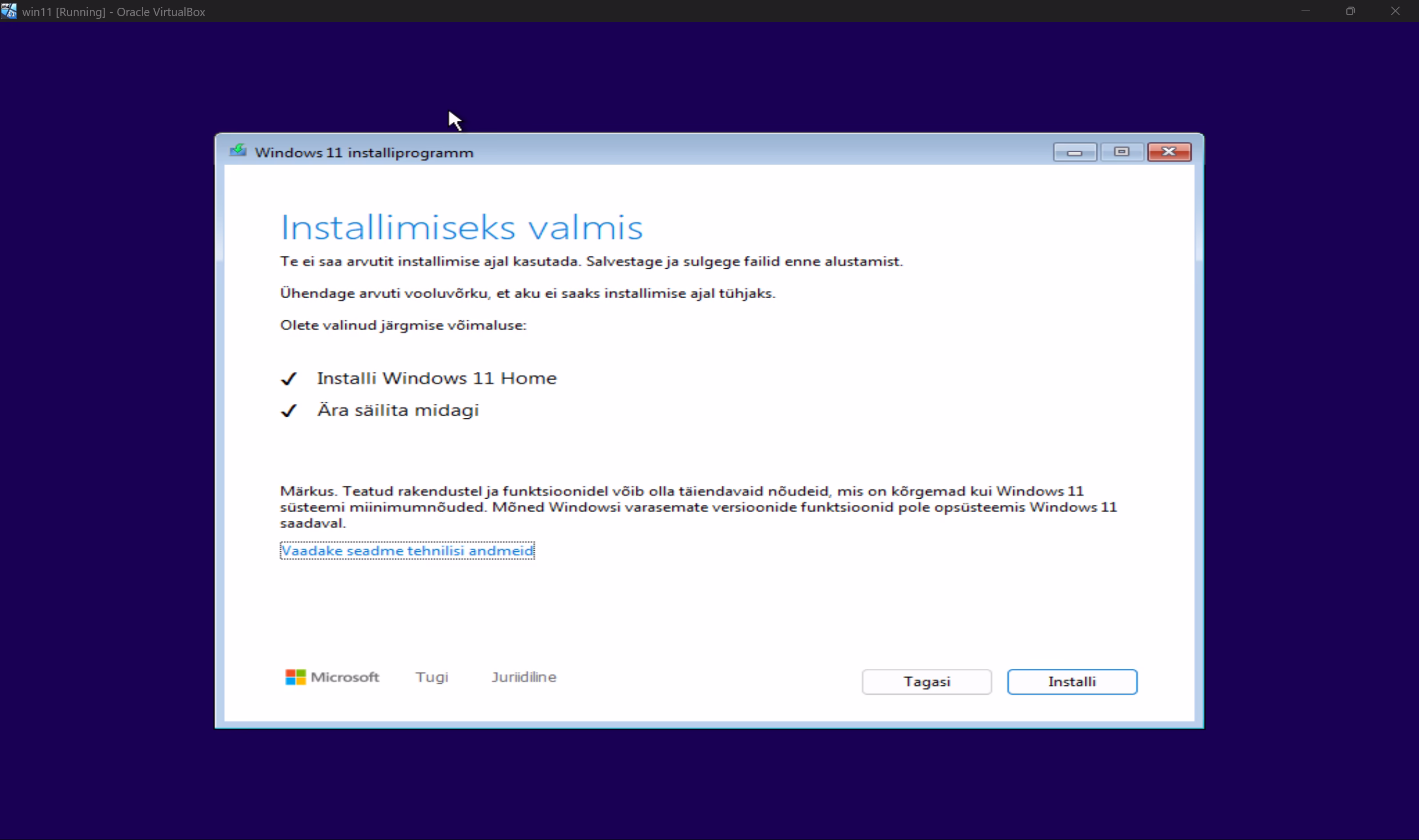Minimize the Windows 11 installiprogramm window
The image size is (1419, 840).
pyautogui.click(x=1075, y=152)
